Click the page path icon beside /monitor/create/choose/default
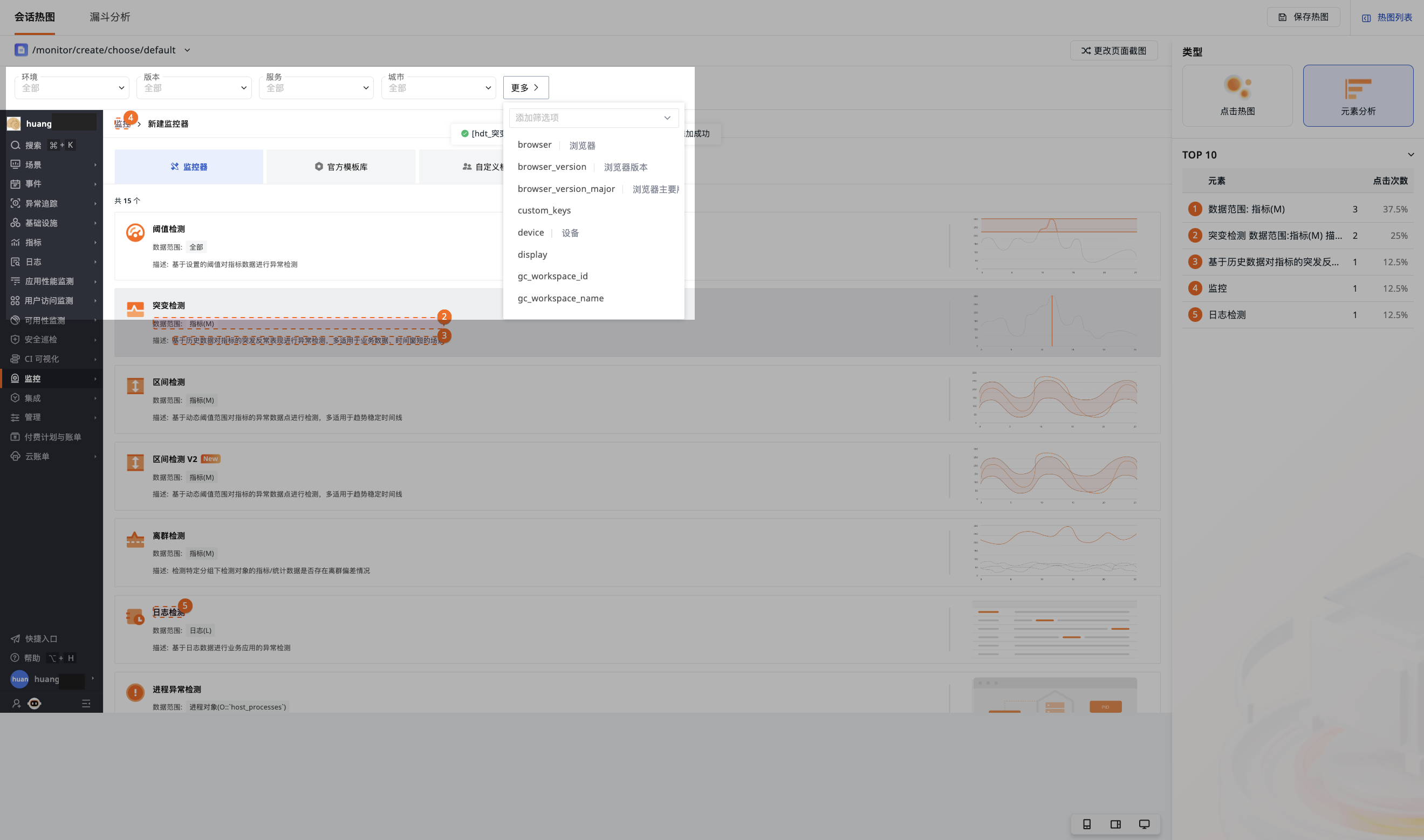The height and width of the screenshot is (840, 1424). click(x=21, y=50)
